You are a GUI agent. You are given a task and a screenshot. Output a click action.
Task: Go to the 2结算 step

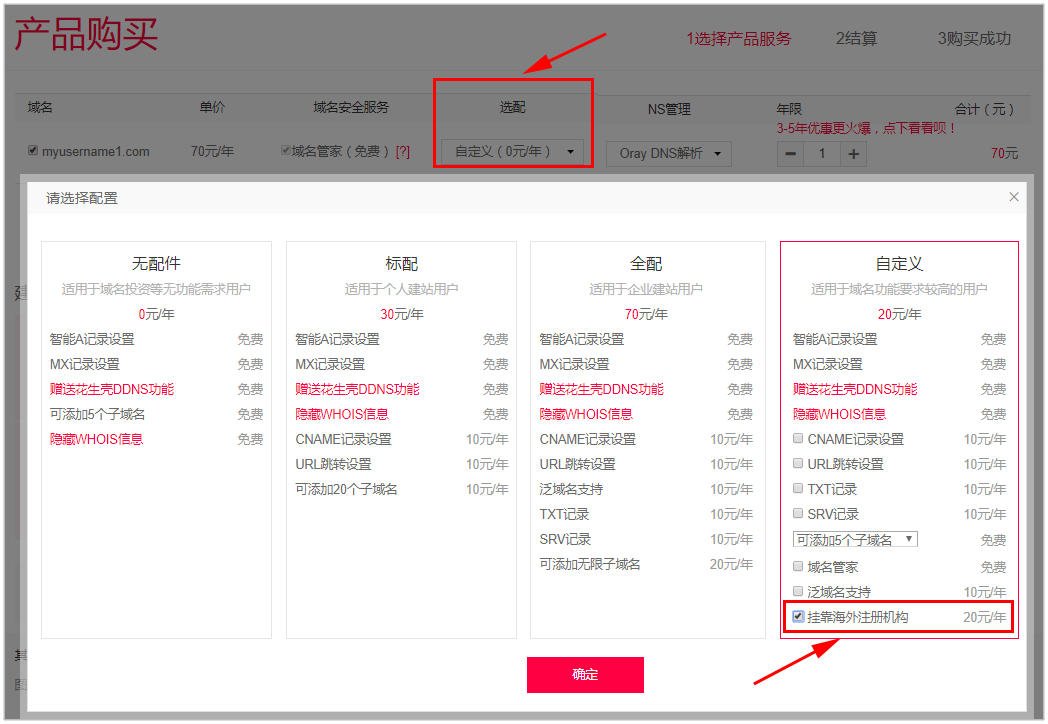pos(856,39)
